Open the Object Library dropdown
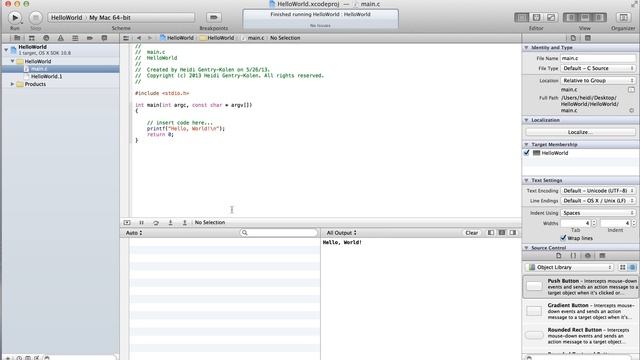640x360 pixels. coord(569,267)
